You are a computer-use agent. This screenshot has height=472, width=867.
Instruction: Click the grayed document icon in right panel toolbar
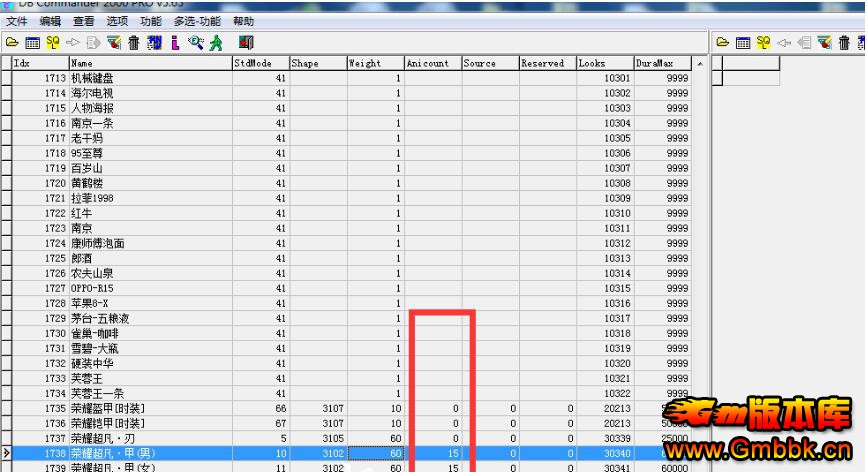[x=804, y=43]
